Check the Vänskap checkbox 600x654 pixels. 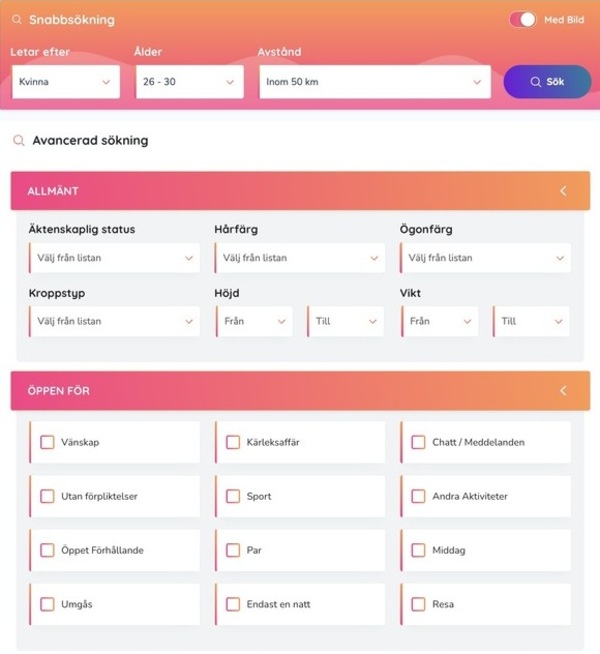click(x=47, y=442)
